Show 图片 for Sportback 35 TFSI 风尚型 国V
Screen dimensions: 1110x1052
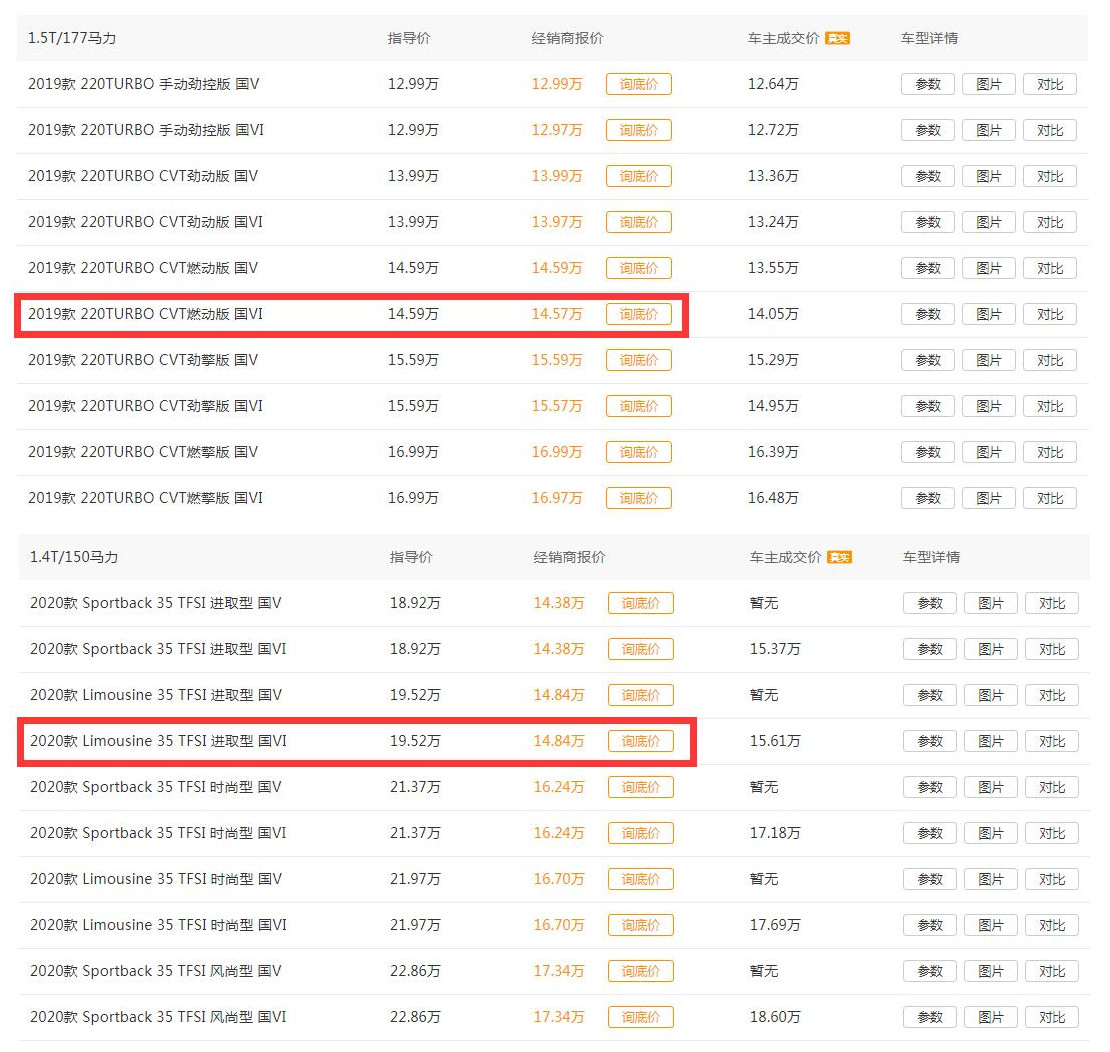[990, 971]
